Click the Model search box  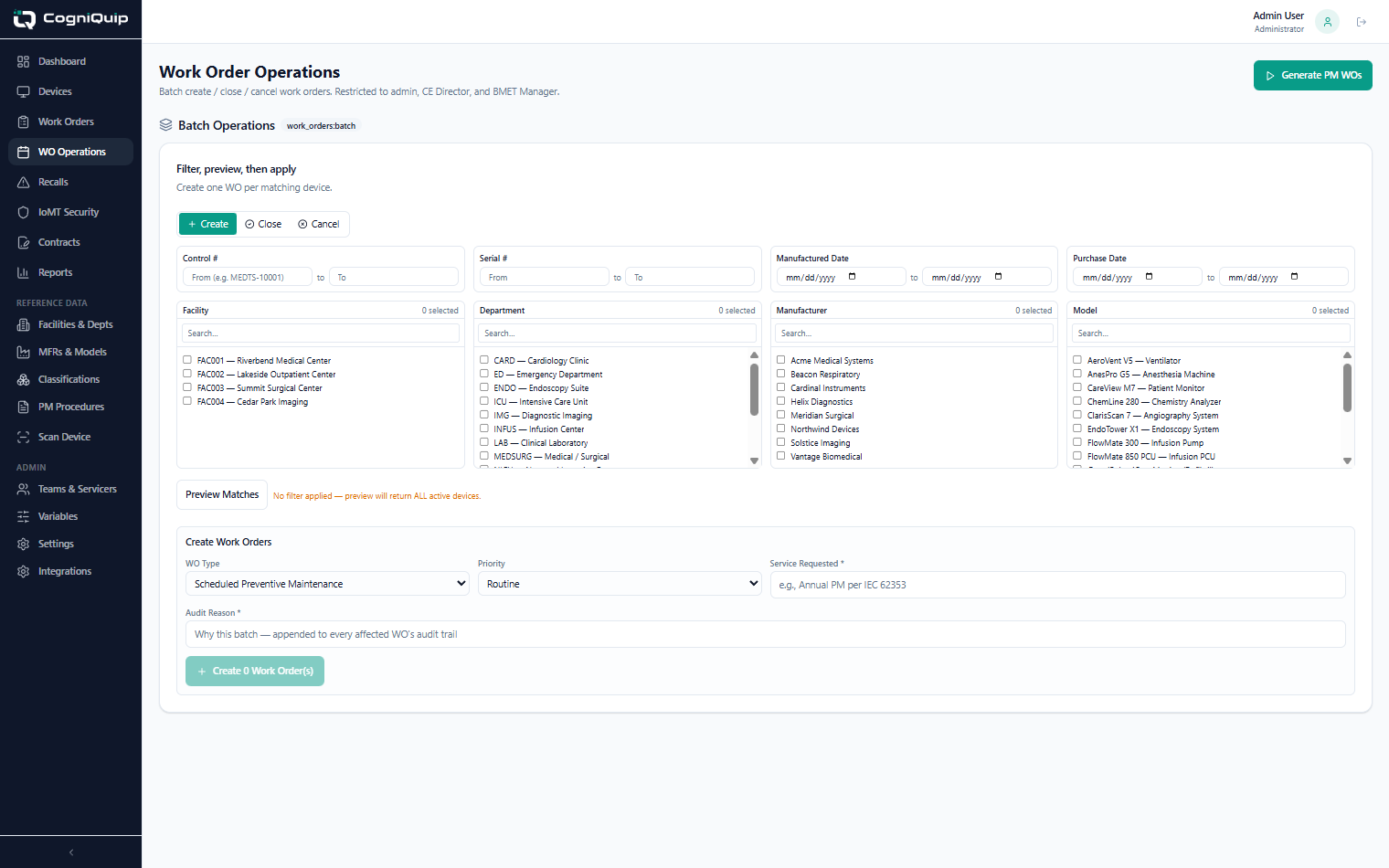[1211, 333]
